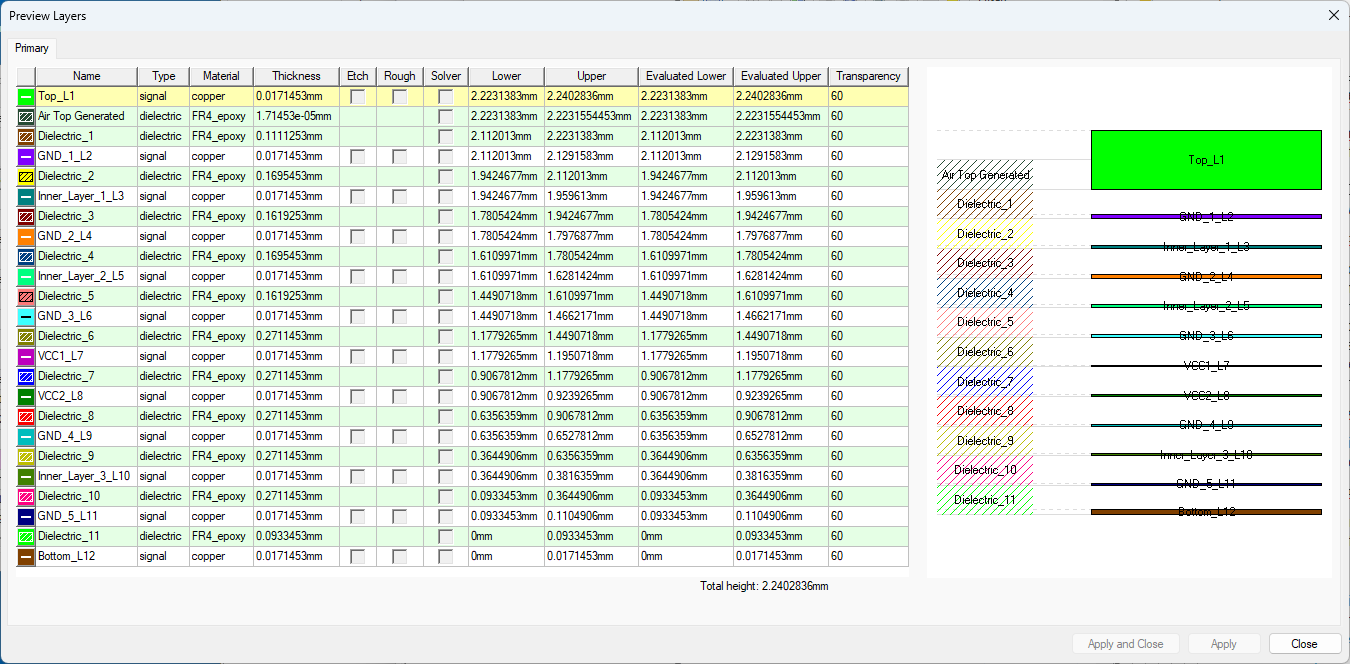Check the Solver box for Bottom_L12
Screen dimensions: 1350x664
pyautogui.click(x=445, y=556)
